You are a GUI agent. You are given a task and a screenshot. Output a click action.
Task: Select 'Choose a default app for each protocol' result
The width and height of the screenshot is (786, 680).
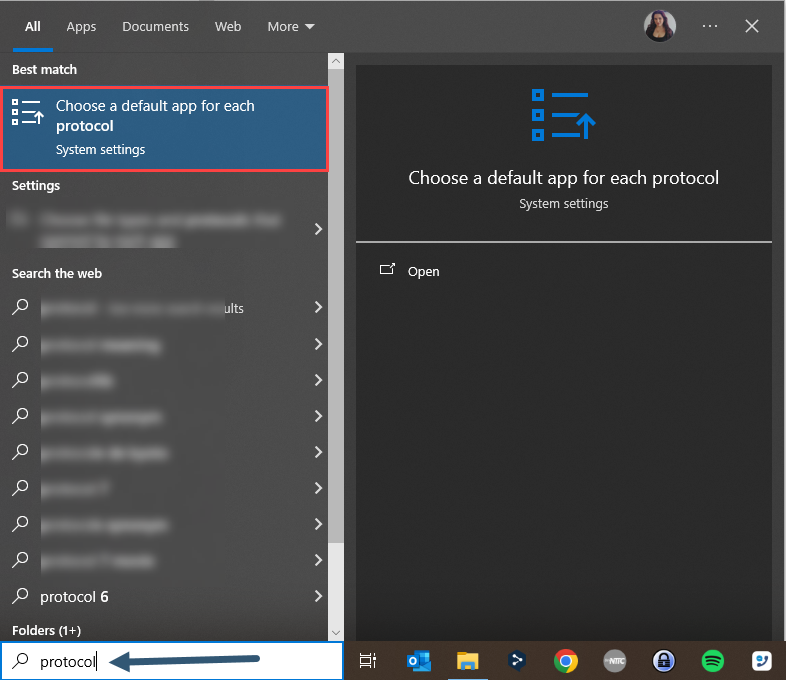(x=165, y=128)
